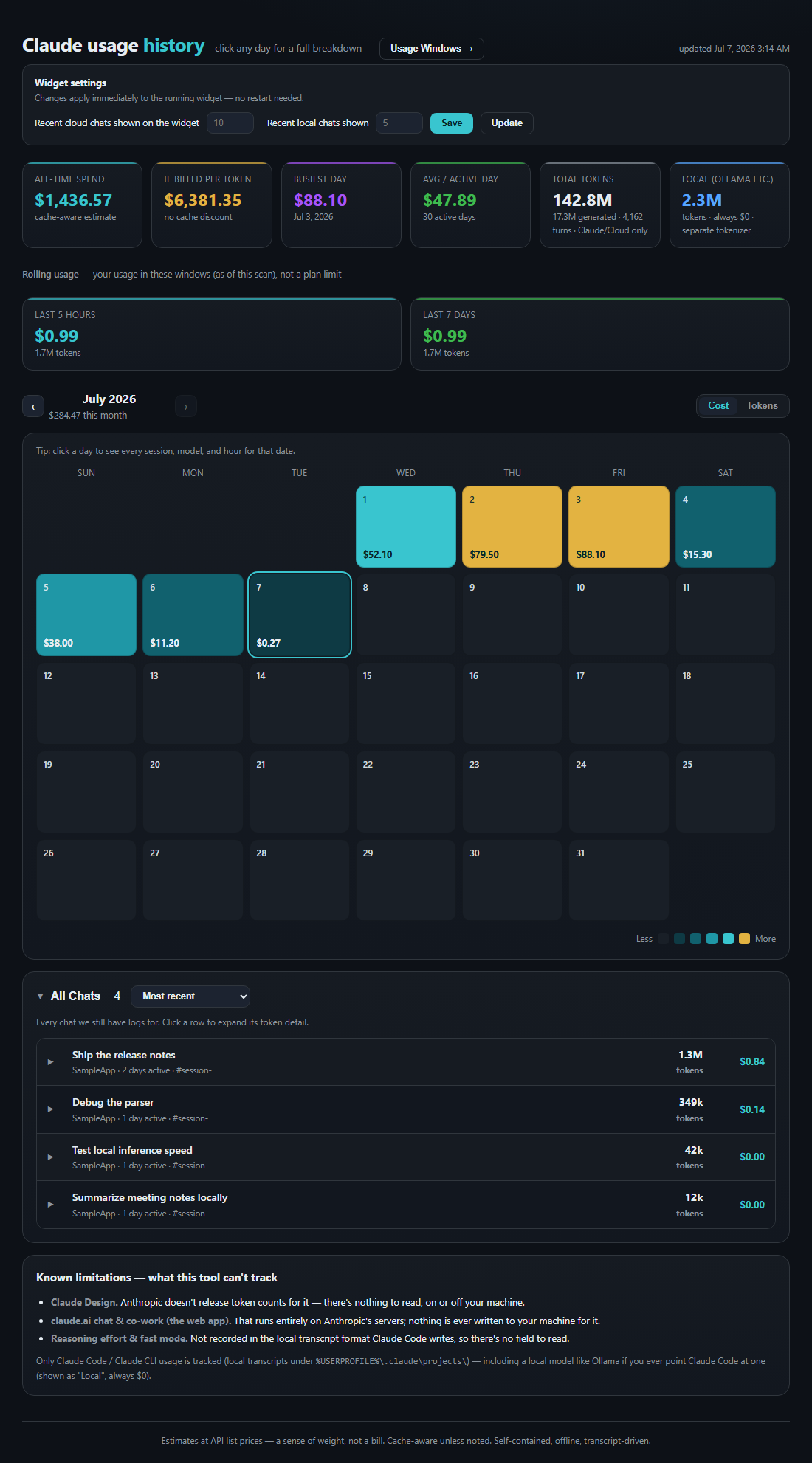The width and height of the screenshot is (812, 1463).
Task: Open the Usage Windows page
Action: [x=432, y=49]
